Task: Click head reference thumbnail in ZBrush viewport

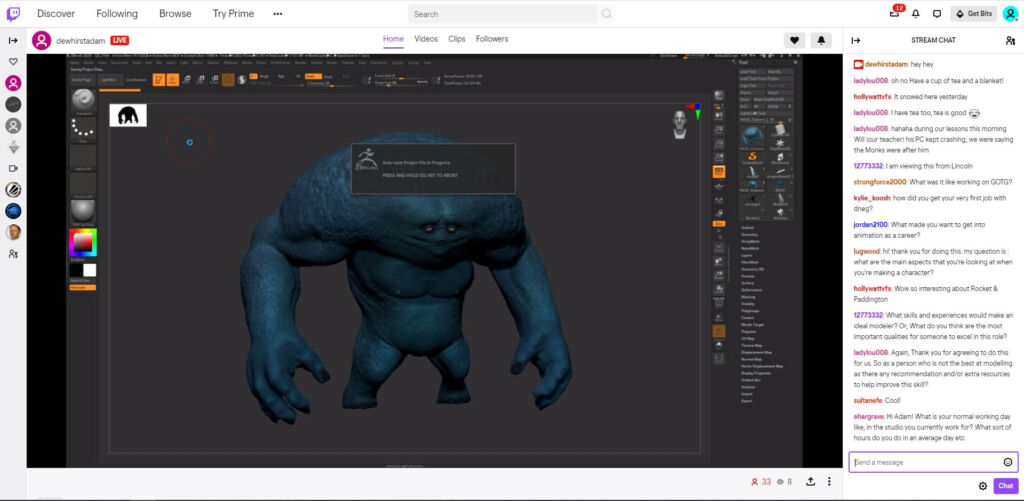Action: 681,124
